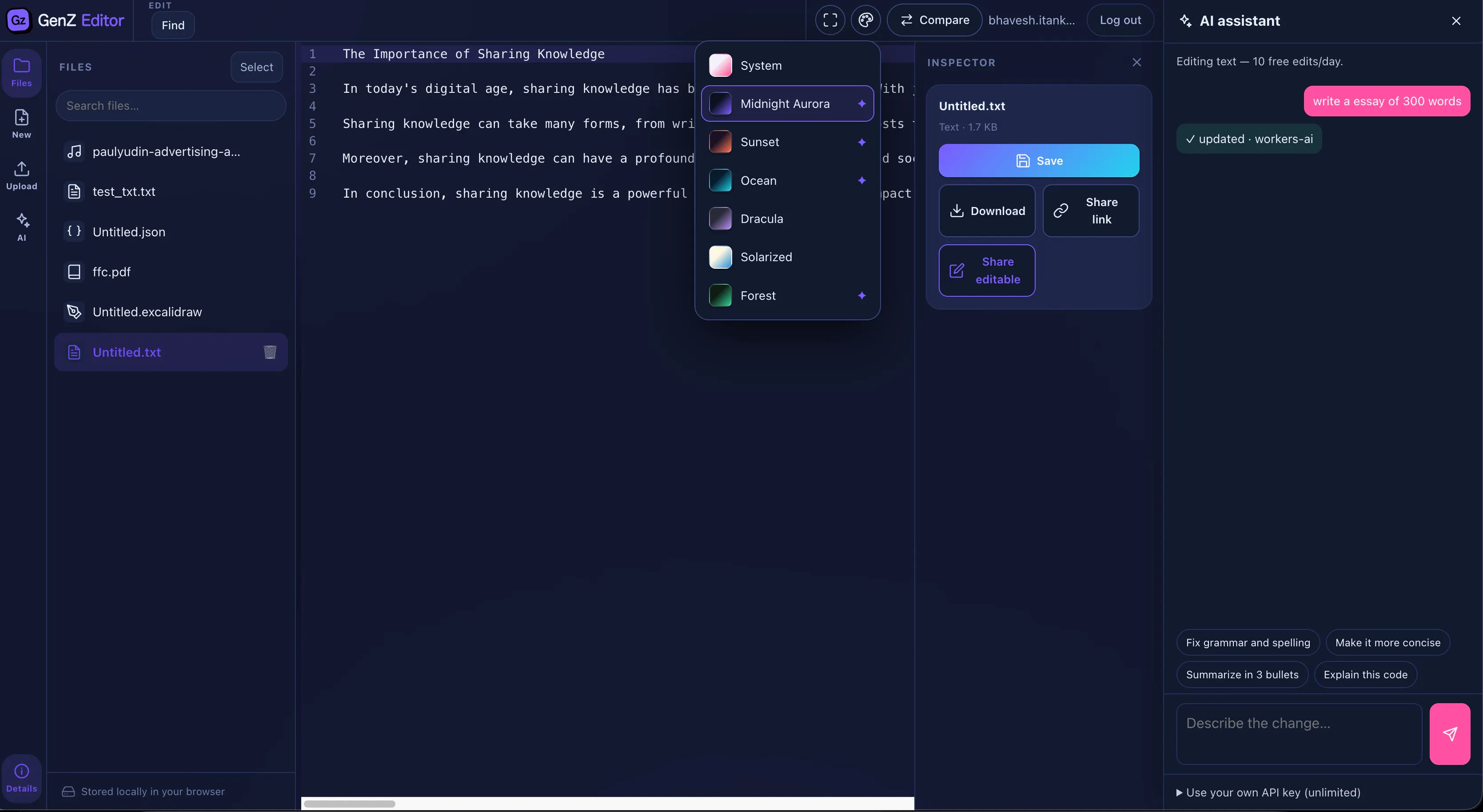Select the Midnight Aurora theme
The height and width of the screenshot is (812, 1483).
(787, 103)
